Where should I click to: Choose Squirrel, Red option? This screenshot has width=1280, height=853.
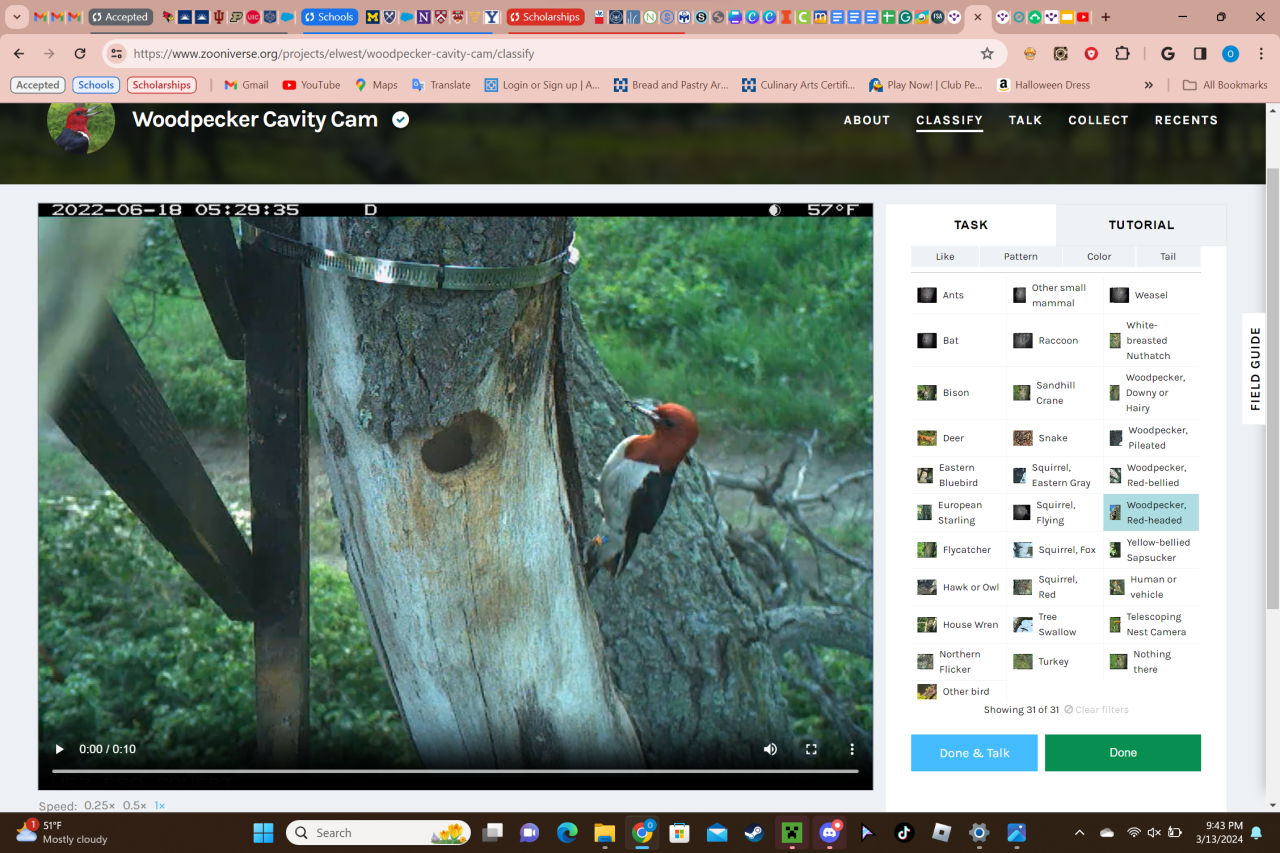[x=1055, y=587]
